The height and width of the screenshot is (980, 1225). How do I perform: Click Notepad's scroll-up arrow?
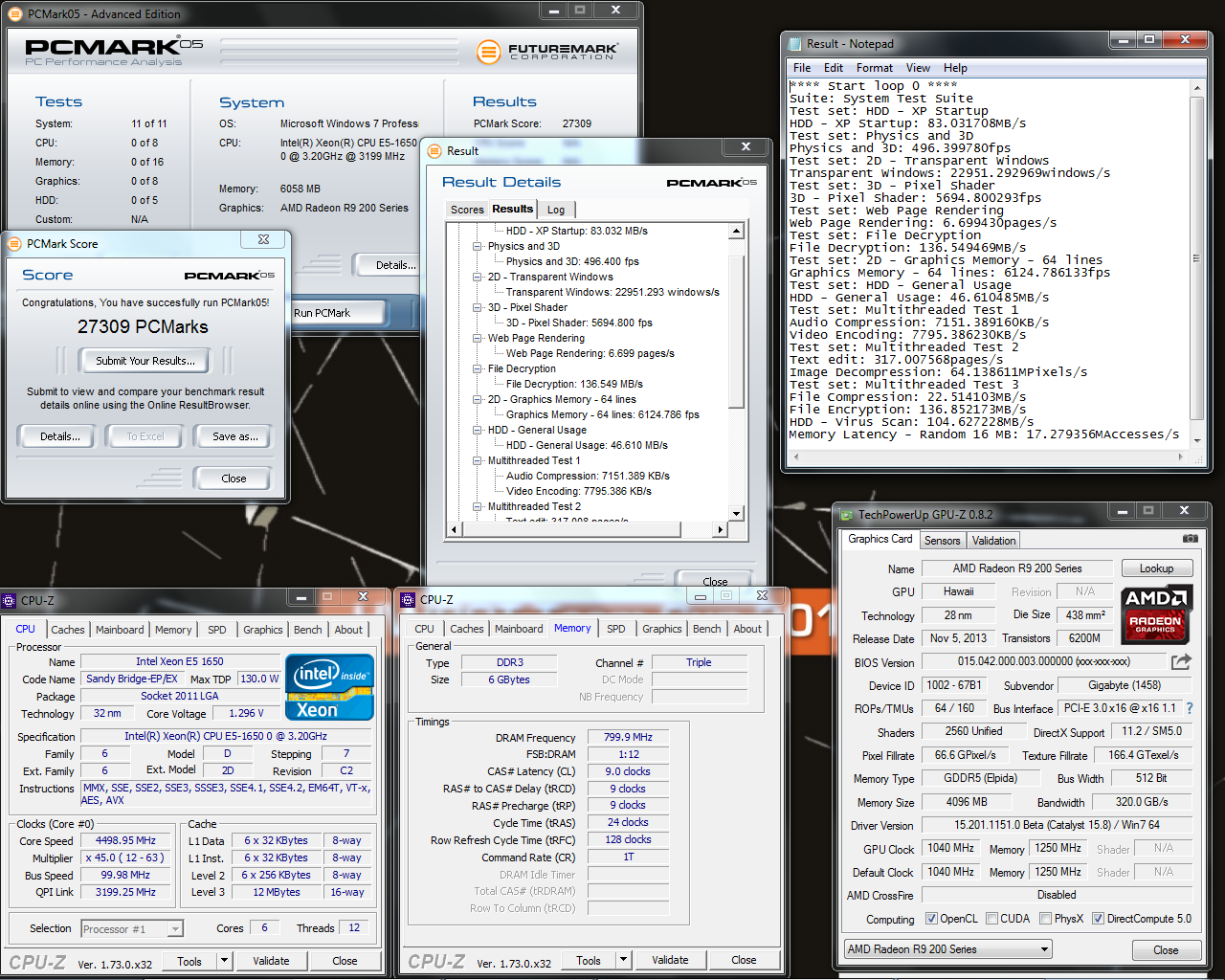pyautogui.click(x=1196, y=88)
